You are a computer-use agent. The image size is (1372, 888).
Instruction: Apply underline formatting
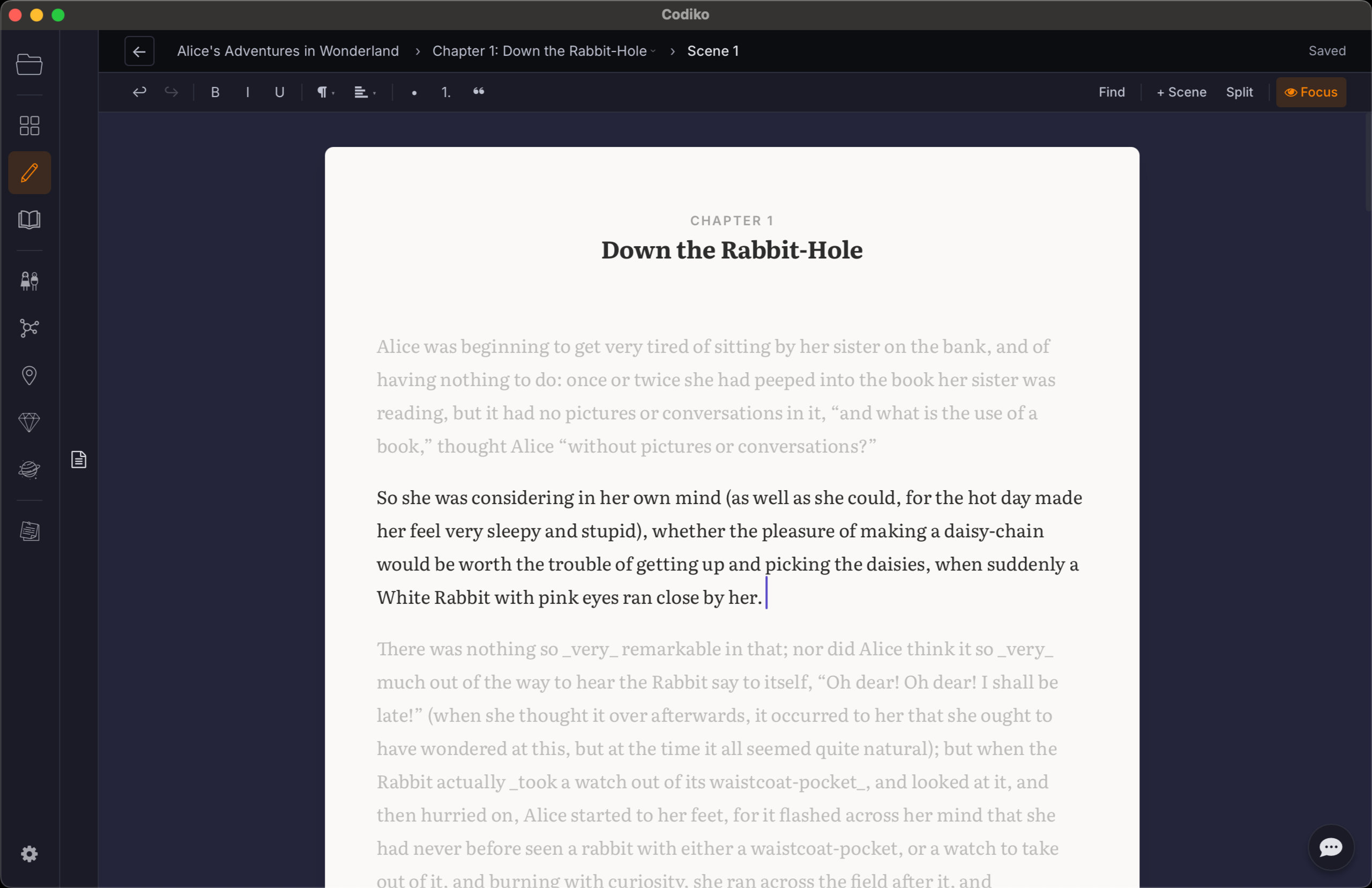pos(279,92)
